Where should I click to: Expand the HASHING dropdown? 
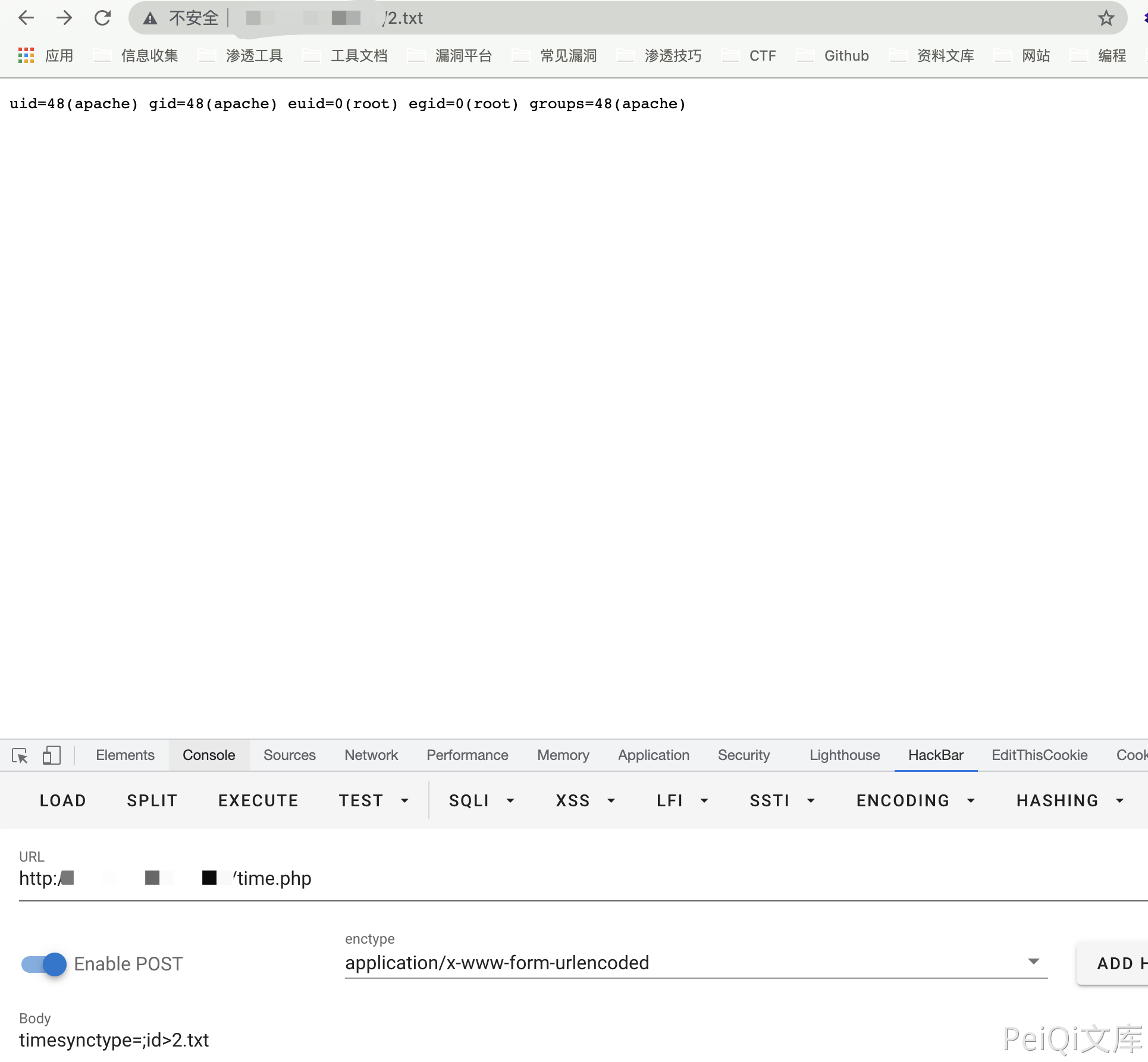tap(1069, 800)
